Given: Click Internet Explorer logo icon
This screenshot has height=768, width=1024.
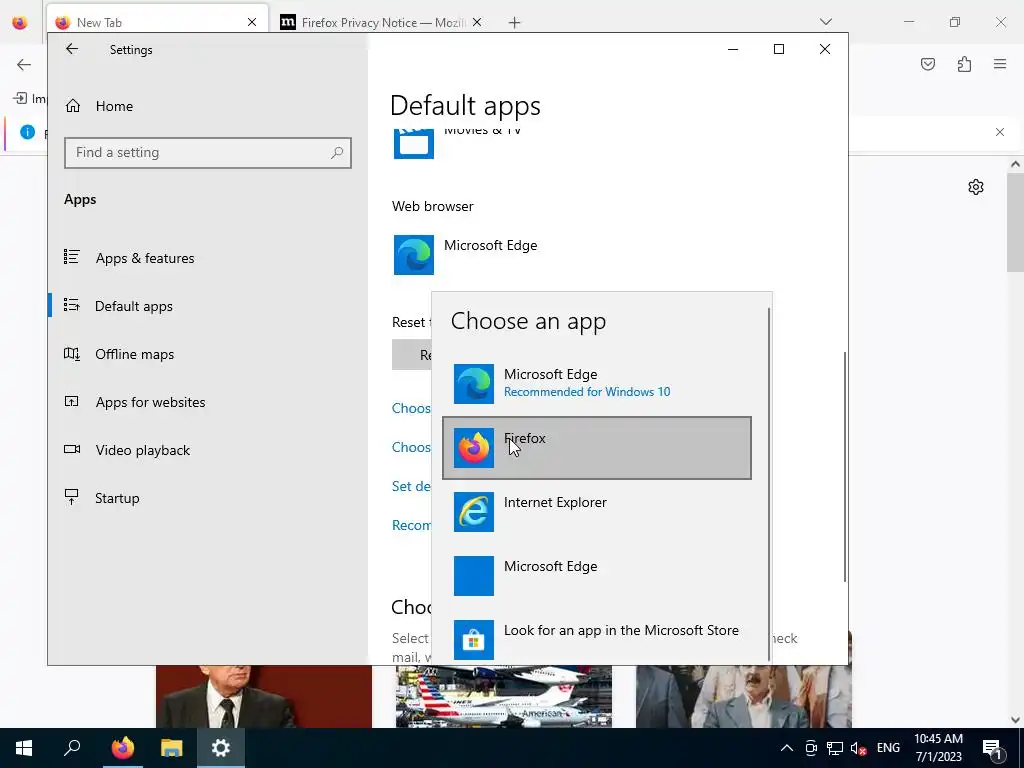Looking at the screenshot, I should pyautogui.click(x=474, y=512).
